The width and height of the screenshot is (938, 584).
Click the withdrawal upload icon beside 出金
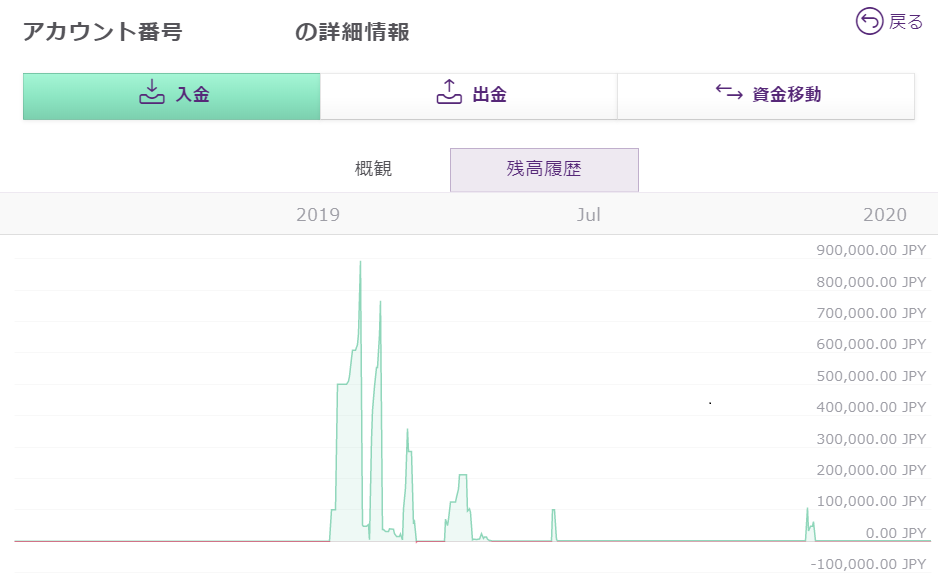click(x=448, y=94)
